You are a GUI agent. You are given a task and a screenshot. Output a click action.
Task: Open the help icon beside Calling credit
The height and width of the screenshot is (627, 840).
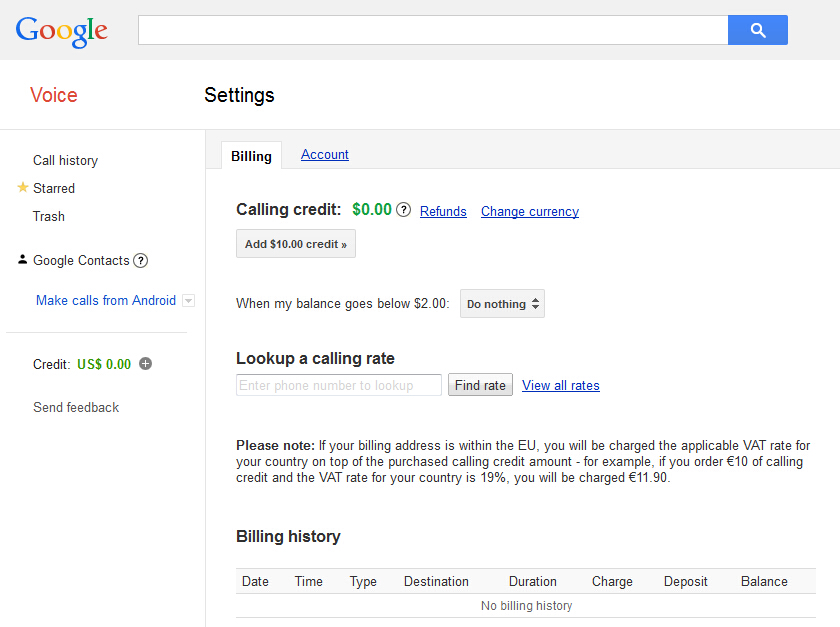(x=403, y=210)
